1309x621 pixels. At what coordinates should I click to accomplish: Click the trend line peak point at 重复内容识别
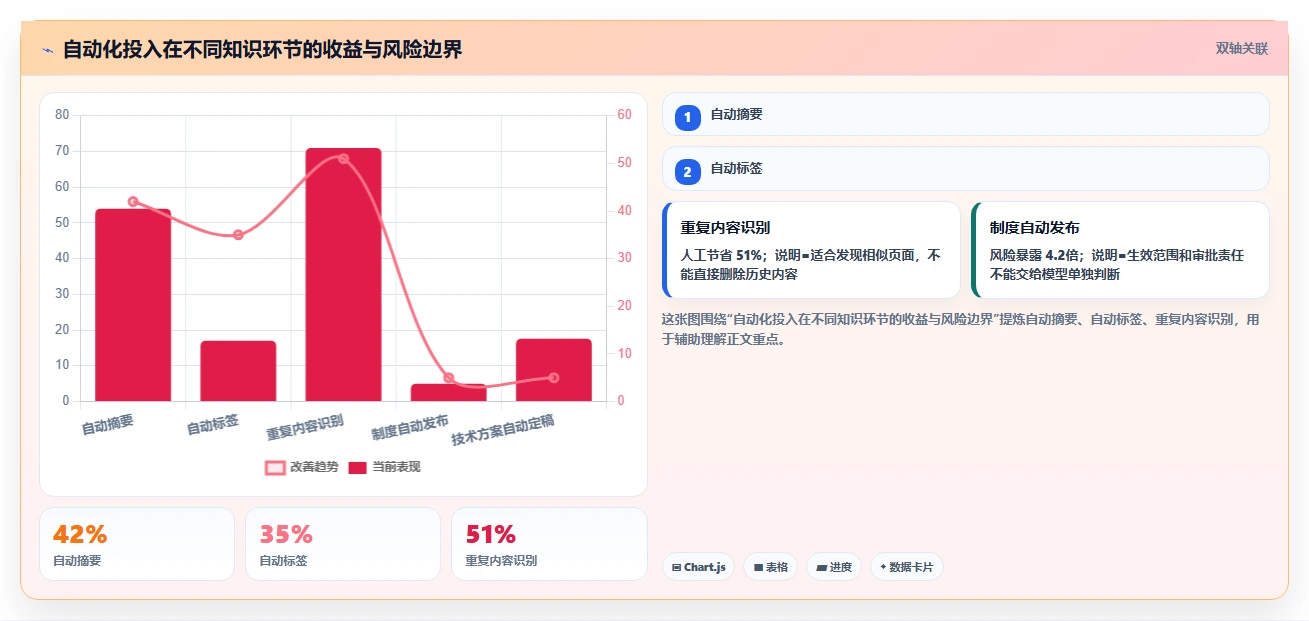click(x=343, y=158)
